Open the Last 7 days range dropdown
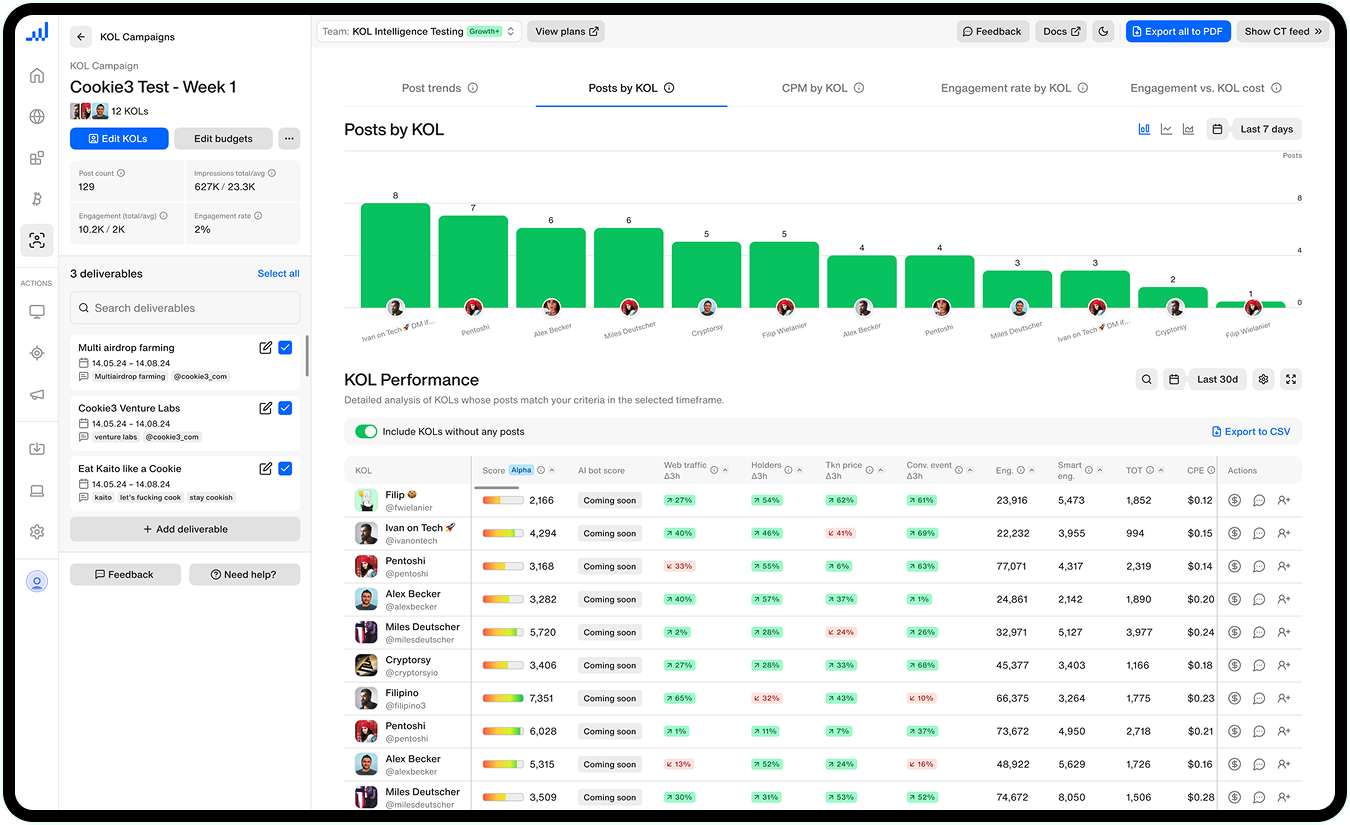The width and height of the screenshot is (1350, 825). (x=1267, y=129)
